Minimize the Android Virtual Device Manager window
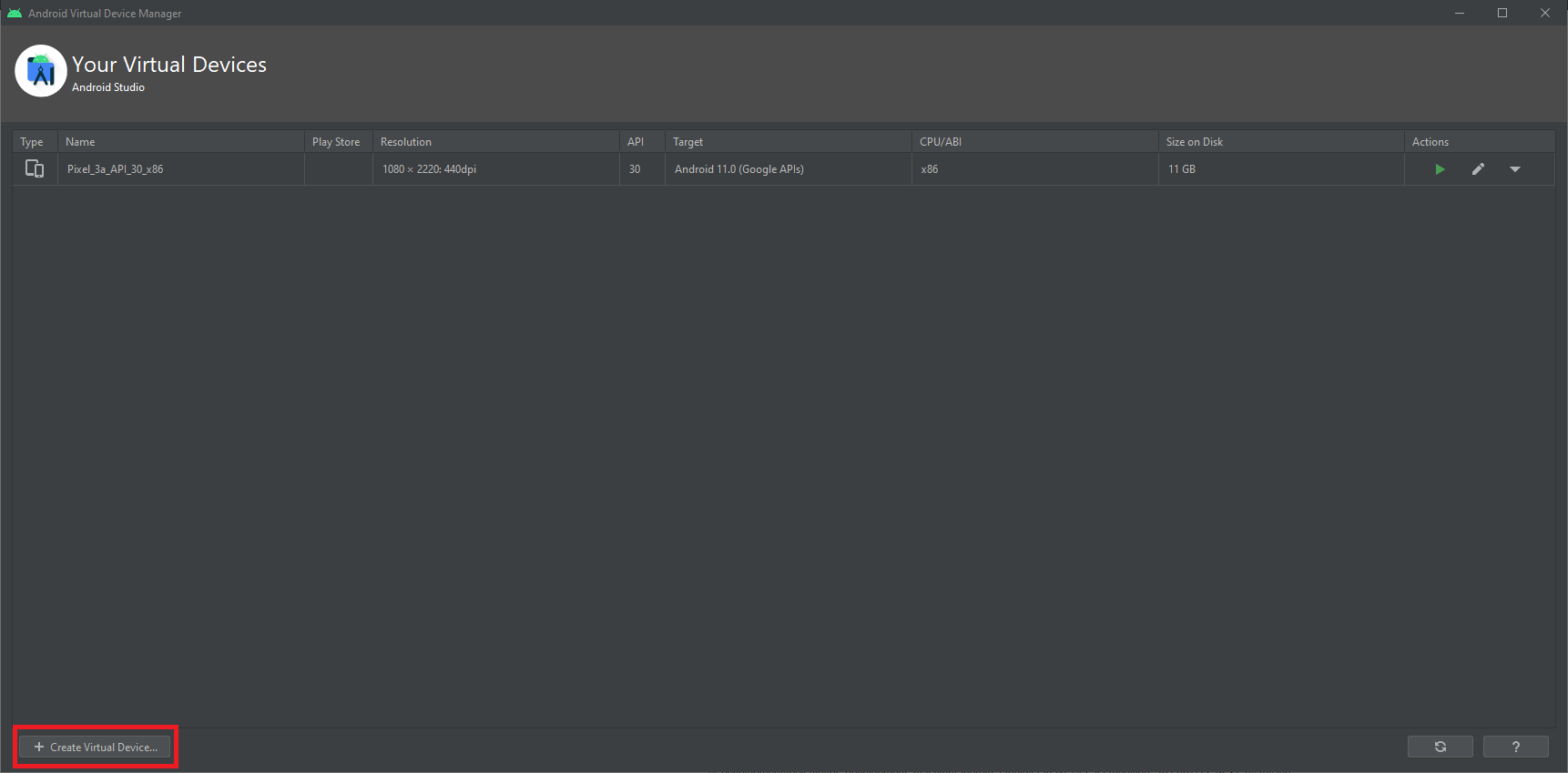 click(x=1460, y=13)
